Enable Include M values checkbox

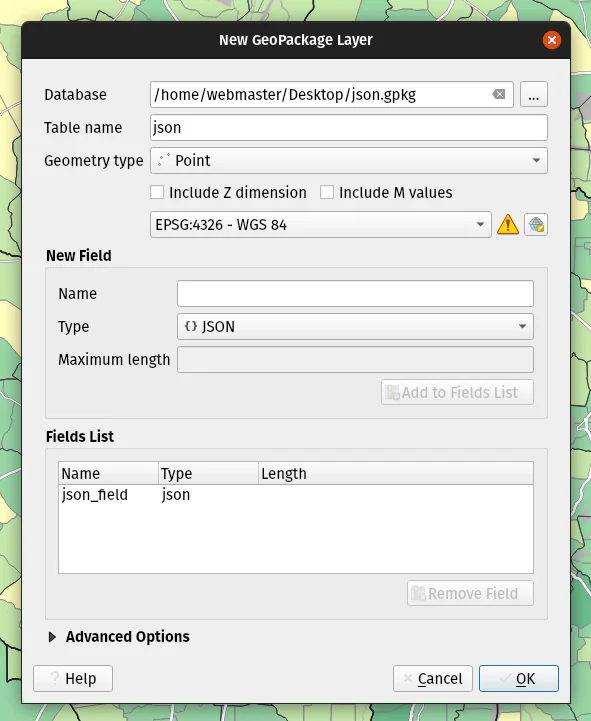click(x=327, y=192)
